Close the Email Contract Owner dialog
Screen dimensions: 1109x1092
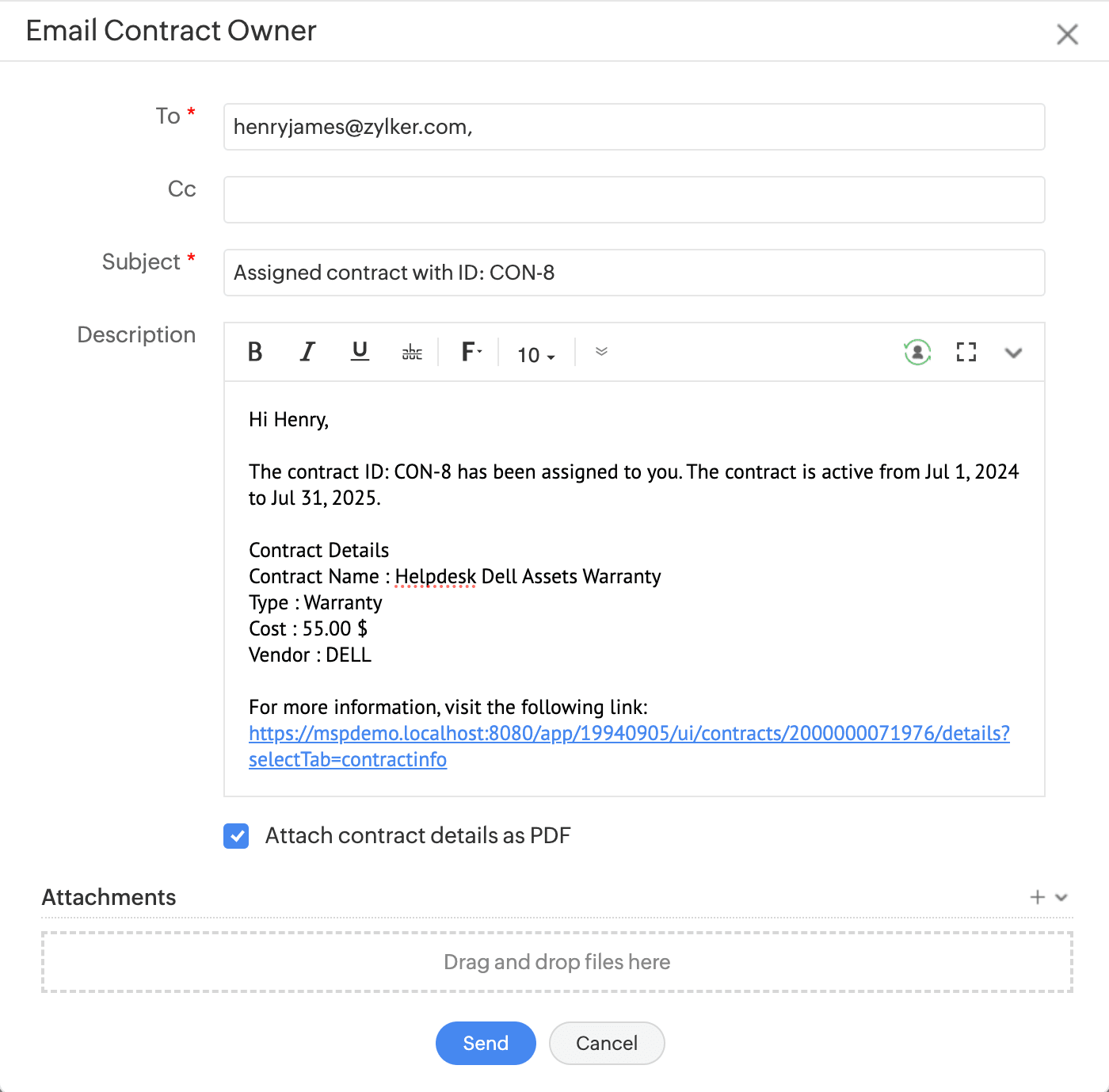pyautogui.click(x=1067, y=34)
